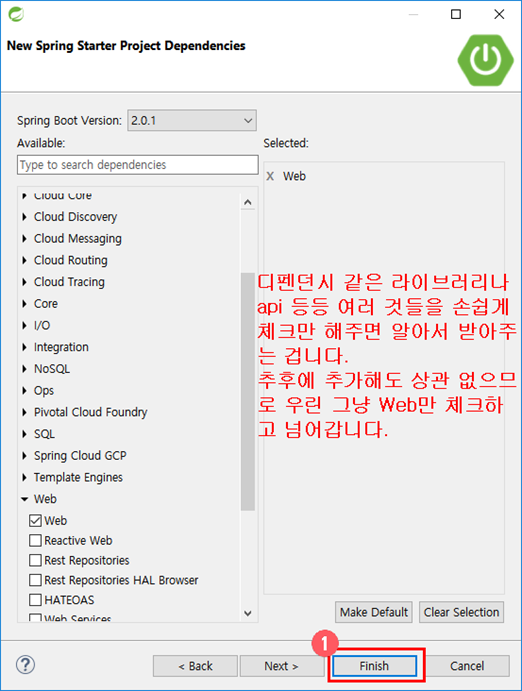522x691 pixels.
Task: Check the Rest Repositories option
Action: point(35,560)
